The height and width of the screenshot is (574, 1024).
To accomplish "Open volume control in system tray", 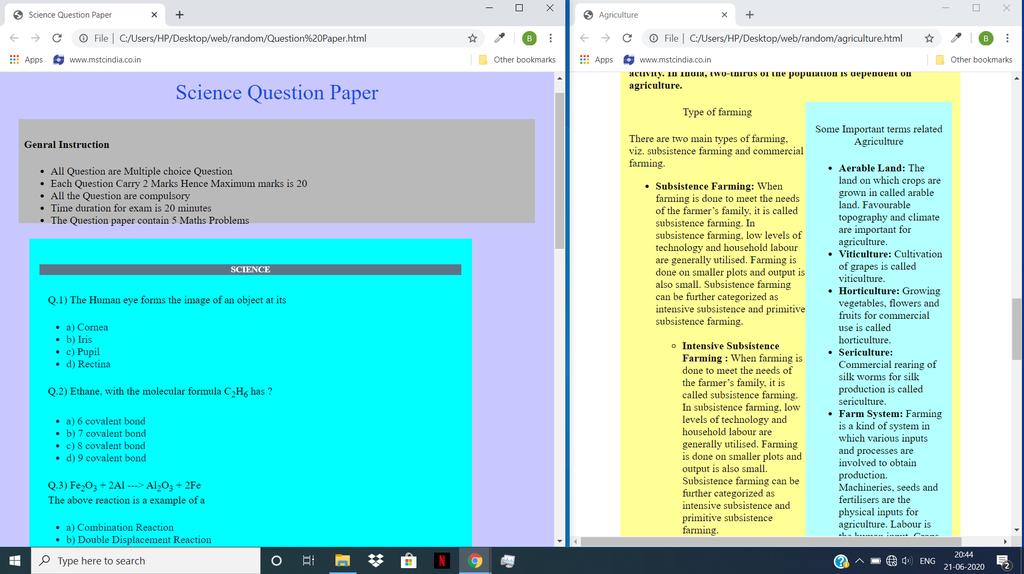I will tap(906, 561).
